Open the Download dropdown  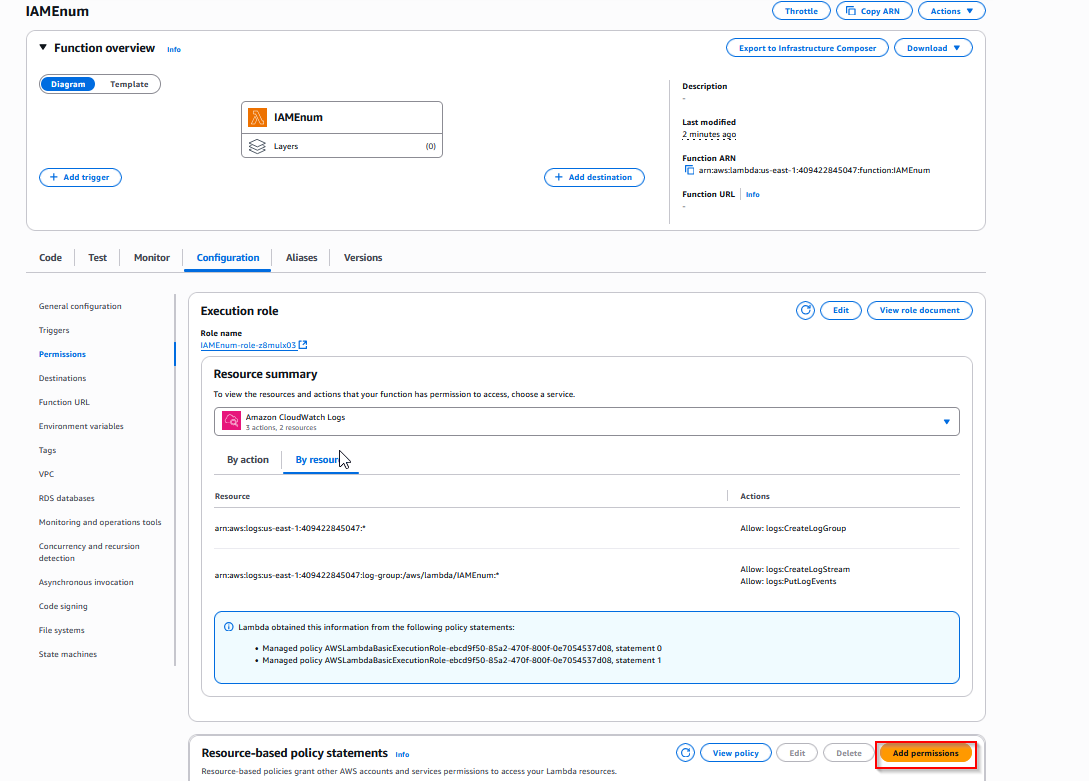[x=933, y=48]
